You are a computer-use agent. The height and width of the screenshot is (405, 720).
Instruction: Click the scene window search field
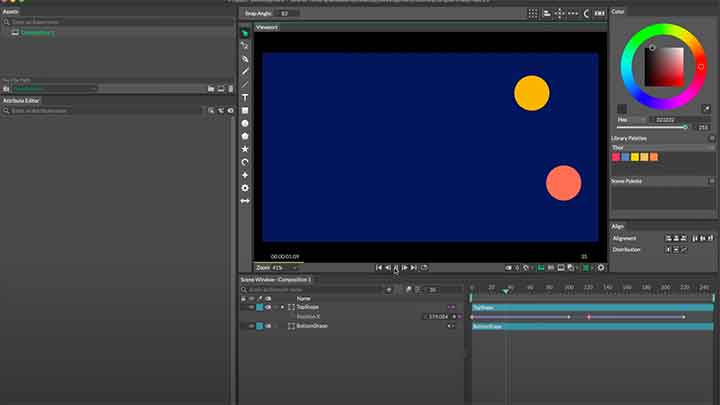point(311,290)
